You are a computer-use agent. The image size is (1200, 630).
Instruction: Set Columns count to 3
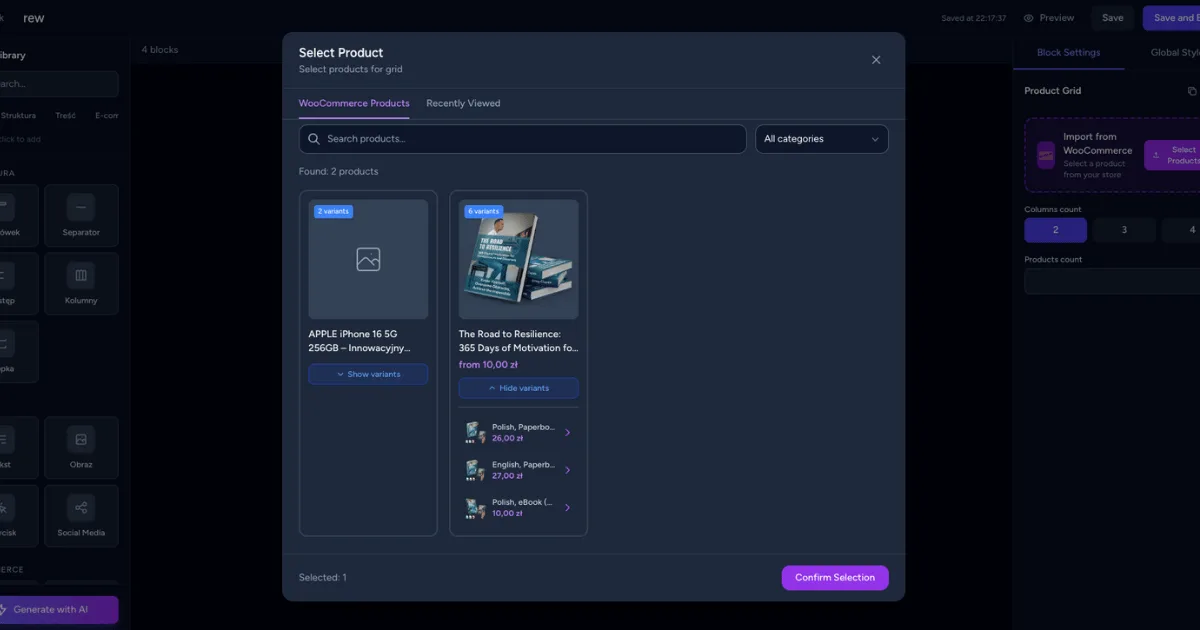[1124, 230]
